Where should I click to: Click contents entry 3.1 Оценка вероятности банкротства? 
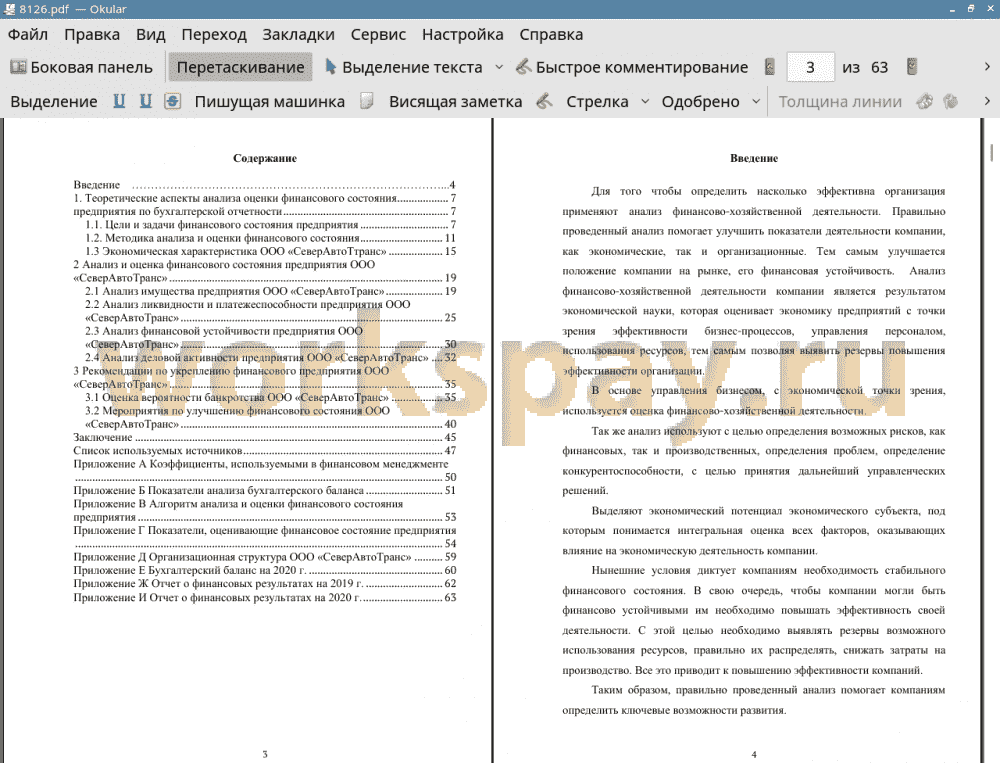(270, 397)
